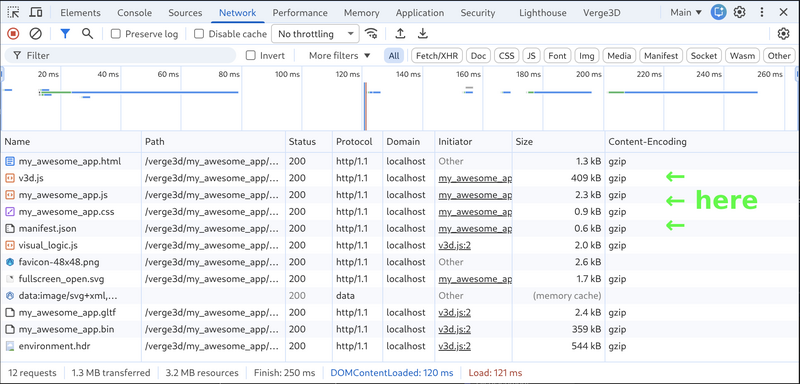Switch to the Elements tab

coord(81,13)
